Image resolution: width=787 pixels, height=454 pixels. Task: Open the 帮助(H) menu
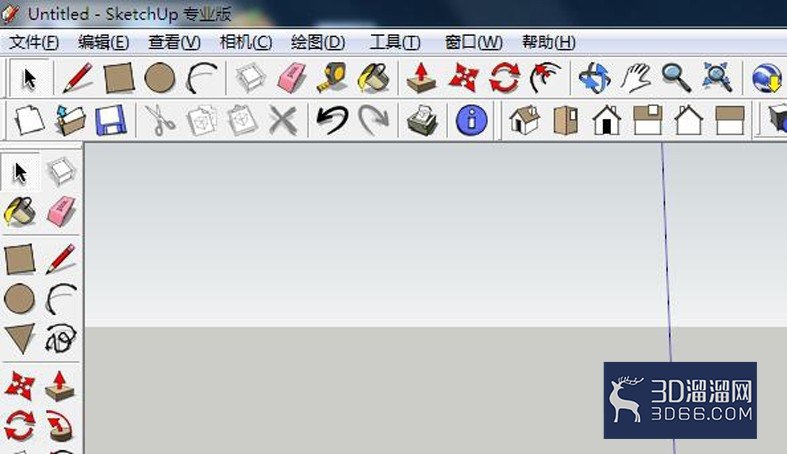(x=549, y=42)
